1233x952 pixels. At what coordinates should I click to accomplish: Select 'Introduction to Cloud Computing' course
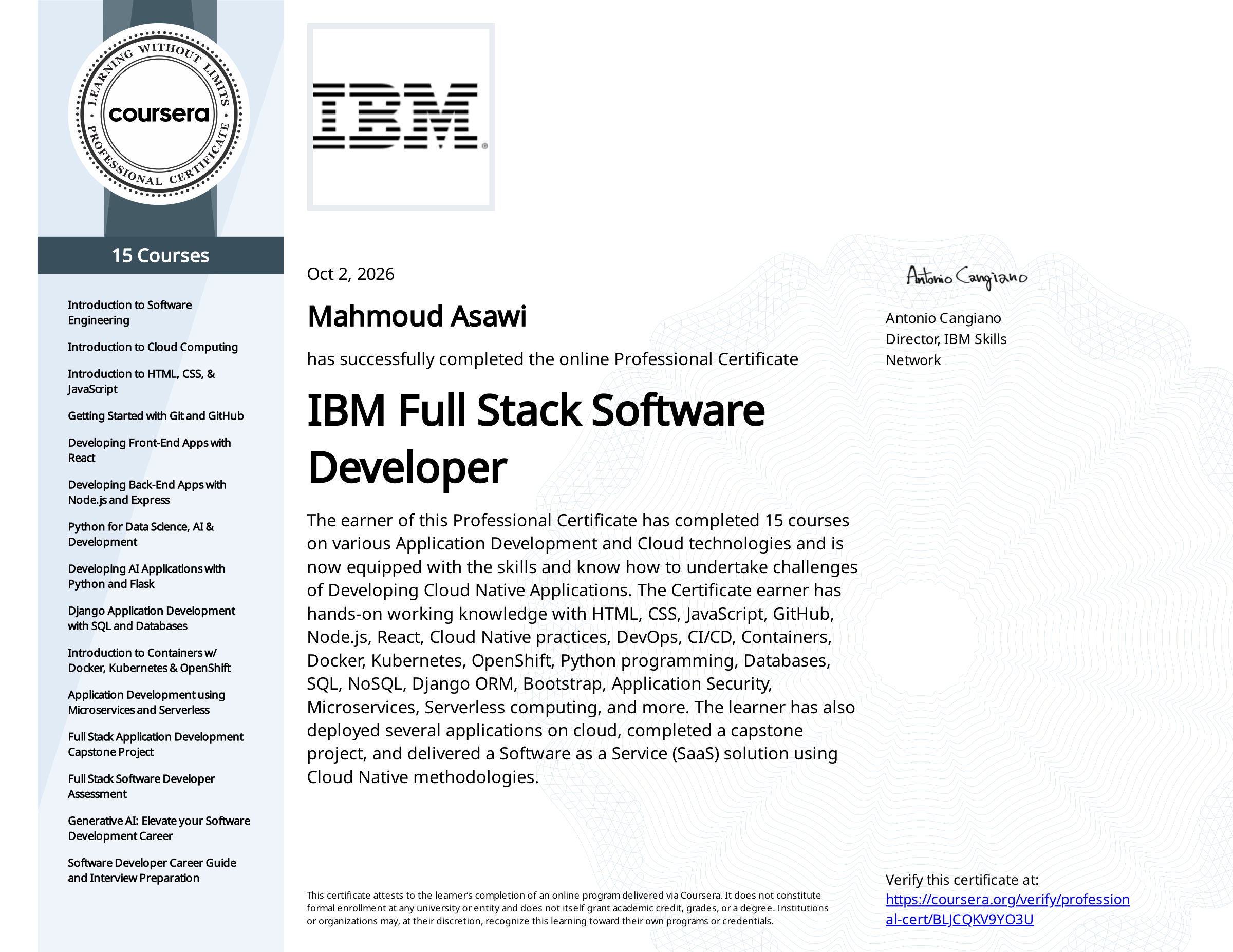point(153,347)
